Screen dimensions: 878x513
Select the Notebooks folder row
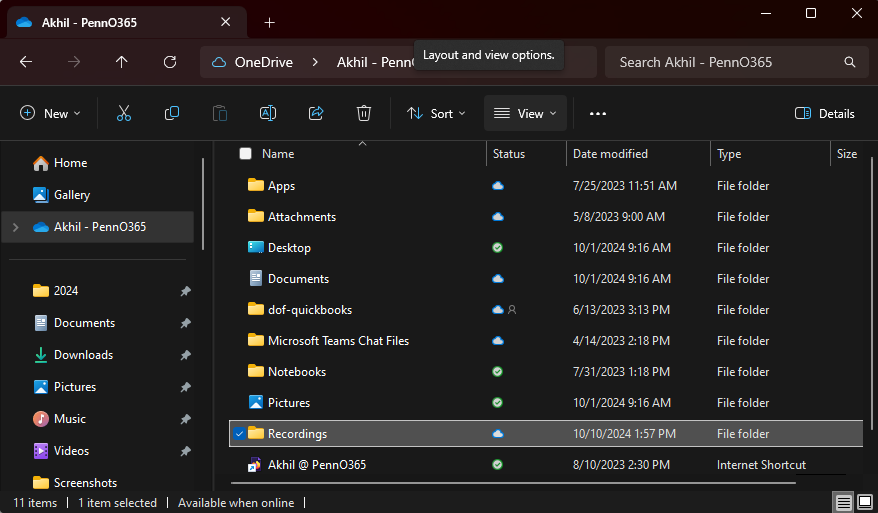click(546, 371)
